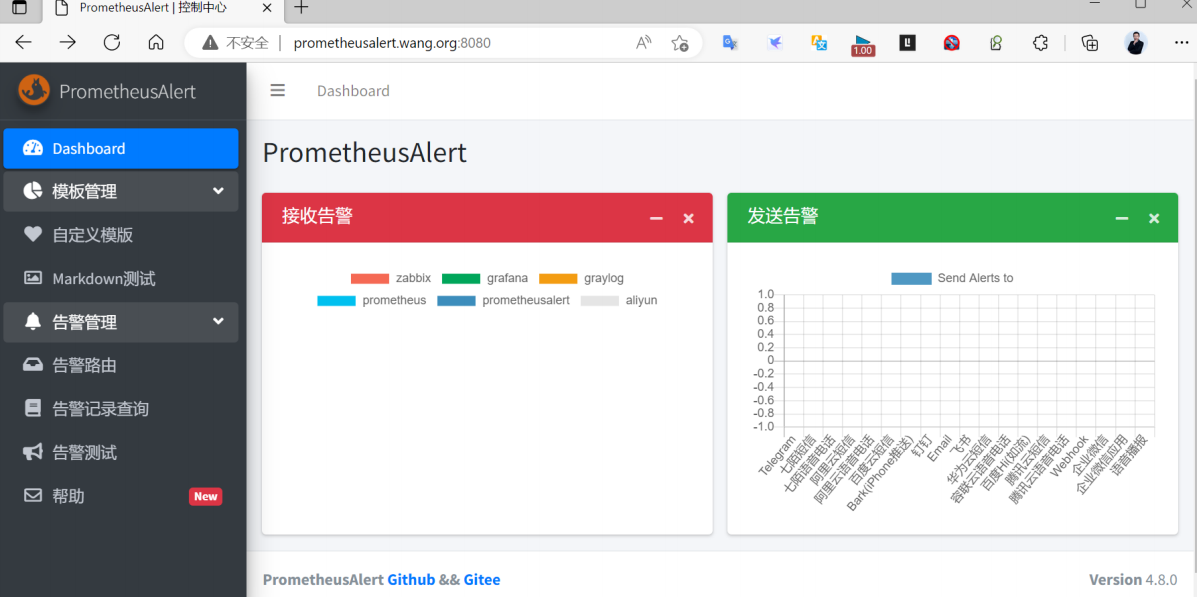The height and width of the screenshot is (597, 1197).
Task: Select the PrometheusAlert 控制中心 tab
Action: tap(163, 8)
